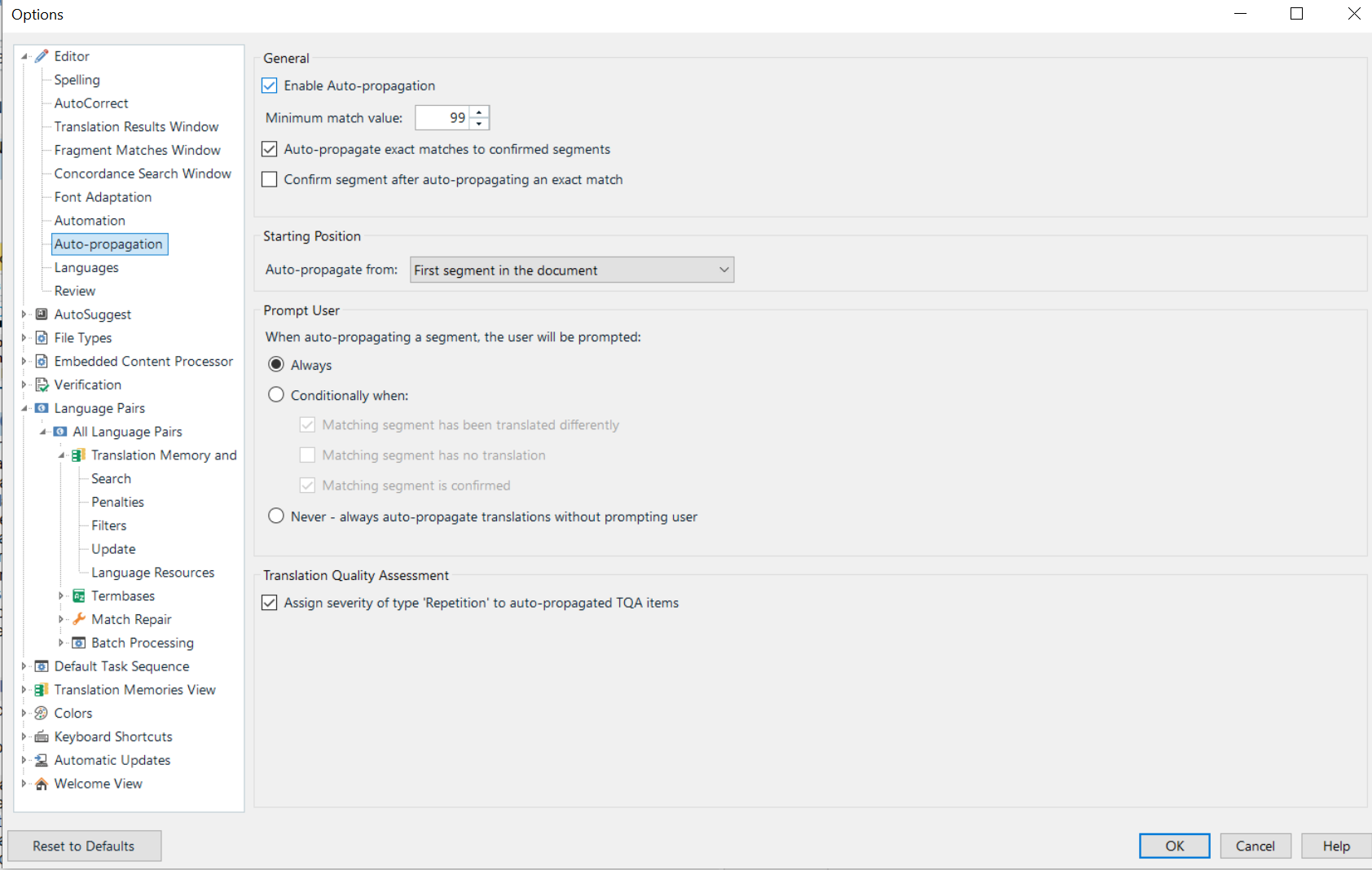This screenshot has height=870, width=1372.
Task: Collapse the All Language Pairs node
Action: (x=43, y=431)
